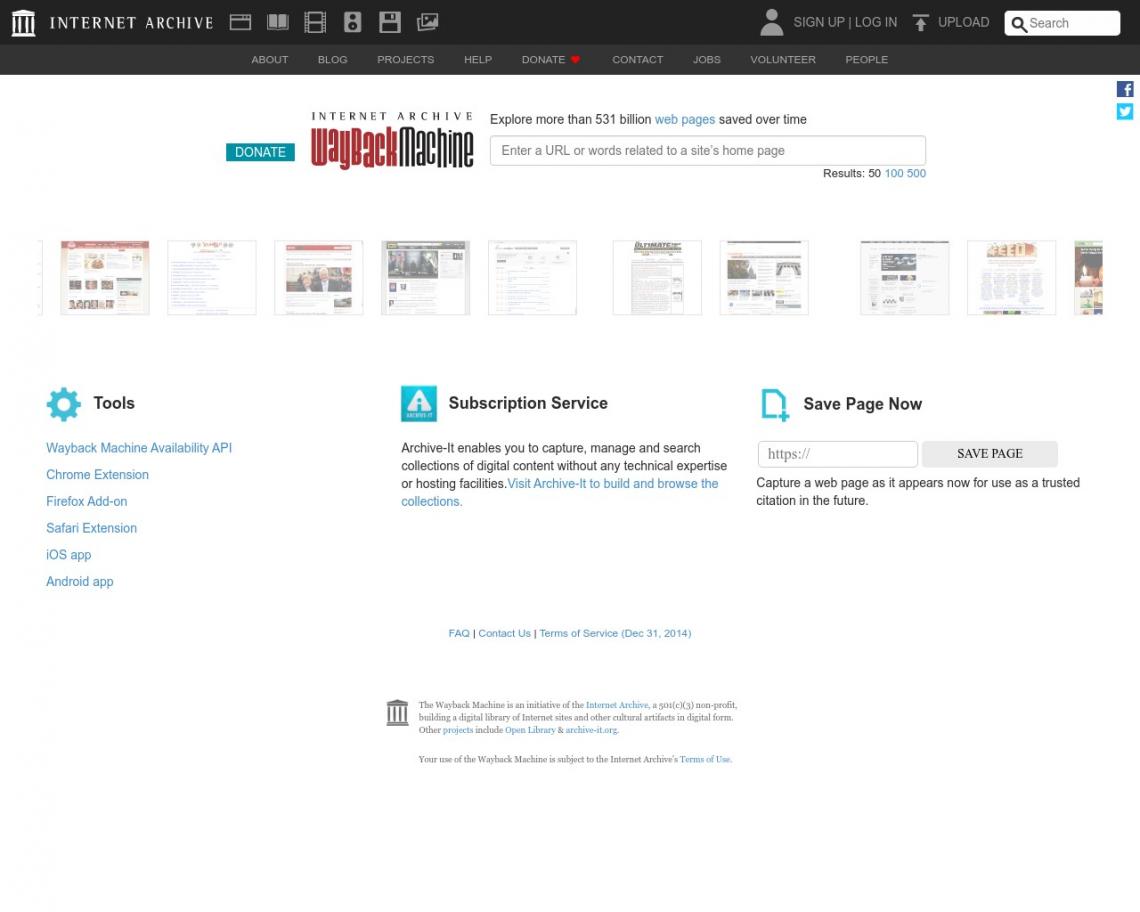Click SIGN UP in the top bar
1140x912 pixels.
coord(819,23)
